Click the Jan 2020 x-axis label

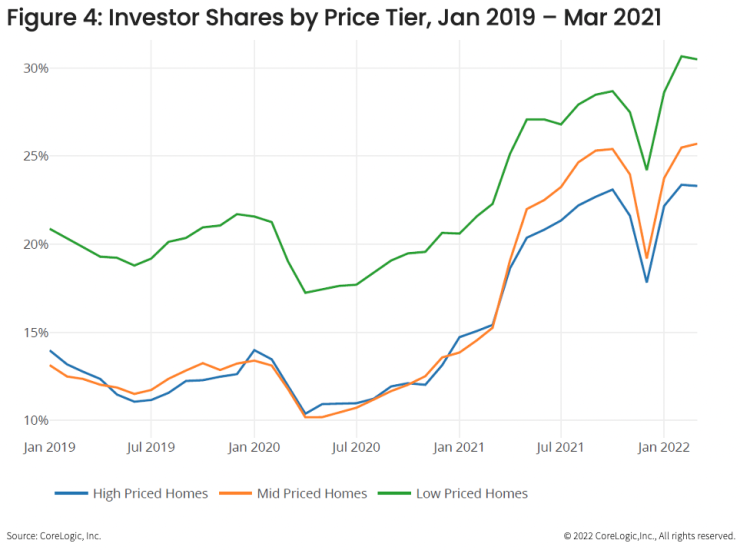(x=254, y=448)
